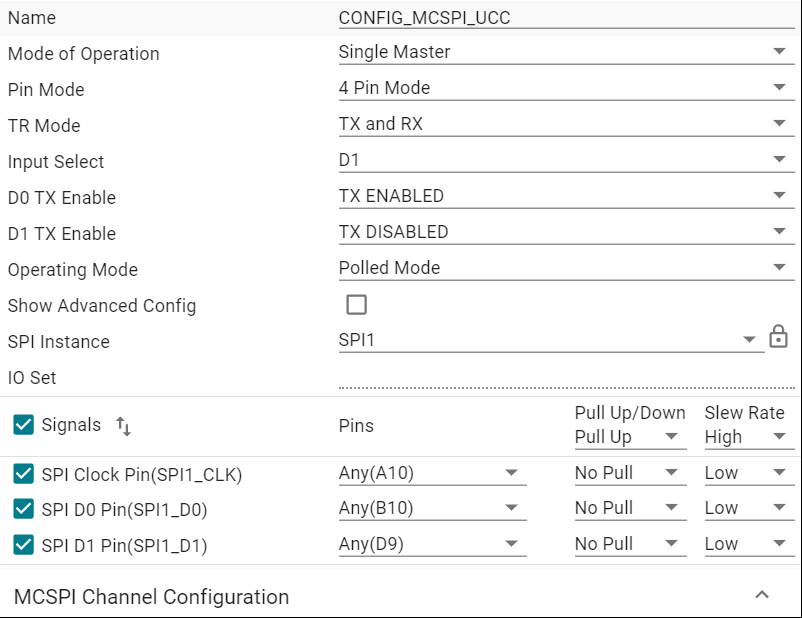Uncheck the SPI D0 Pin signal
This screenshot has width=802, height=618.
coord(22,508)
